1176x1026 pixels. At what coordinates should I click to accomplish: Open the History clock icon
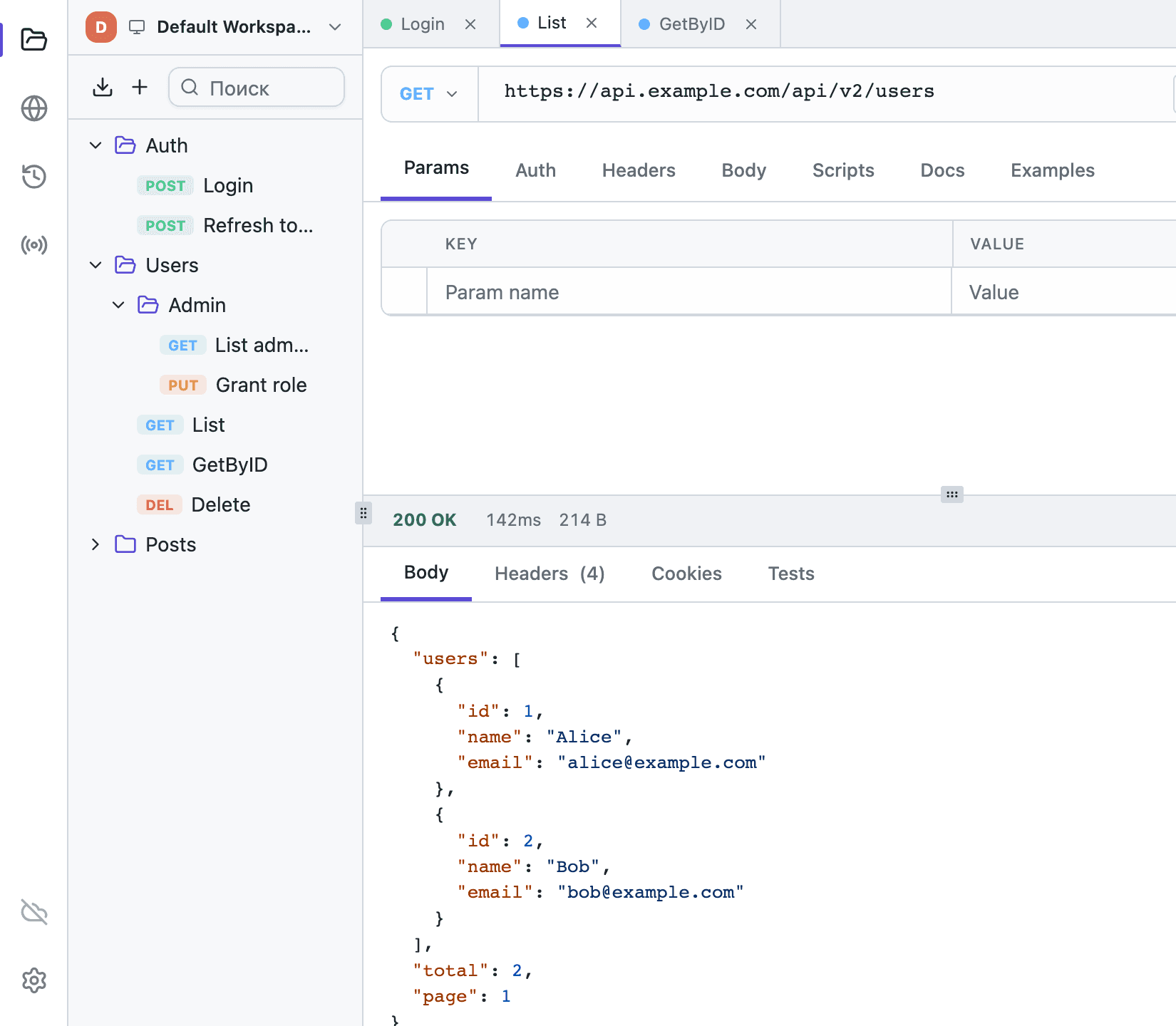33,177
